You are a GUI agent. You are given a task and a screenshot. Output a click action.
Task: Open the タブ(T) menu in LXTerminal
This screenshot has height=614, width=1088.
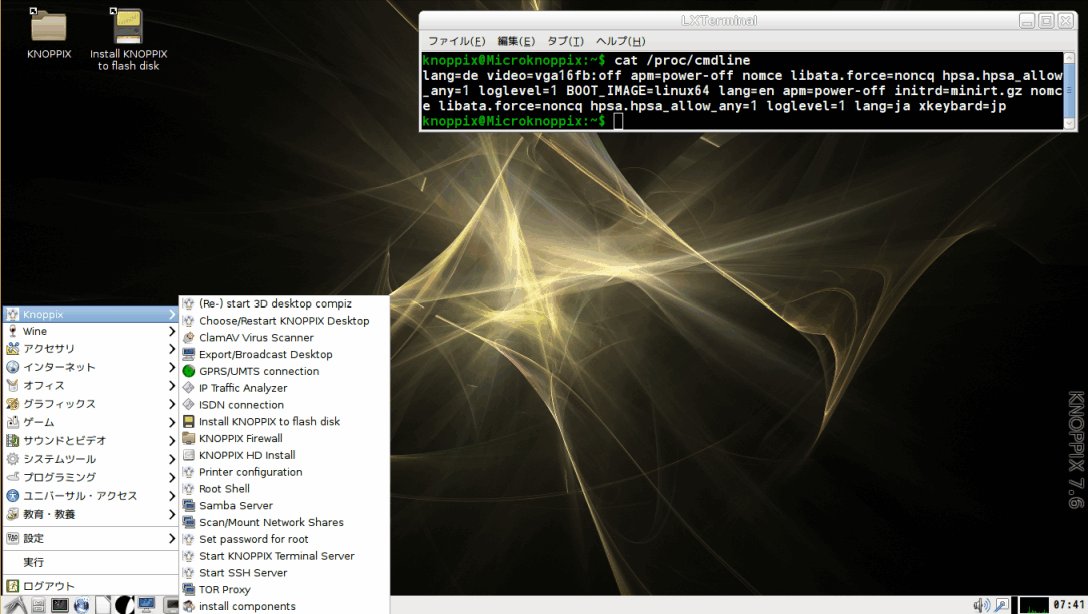[566, 41]
